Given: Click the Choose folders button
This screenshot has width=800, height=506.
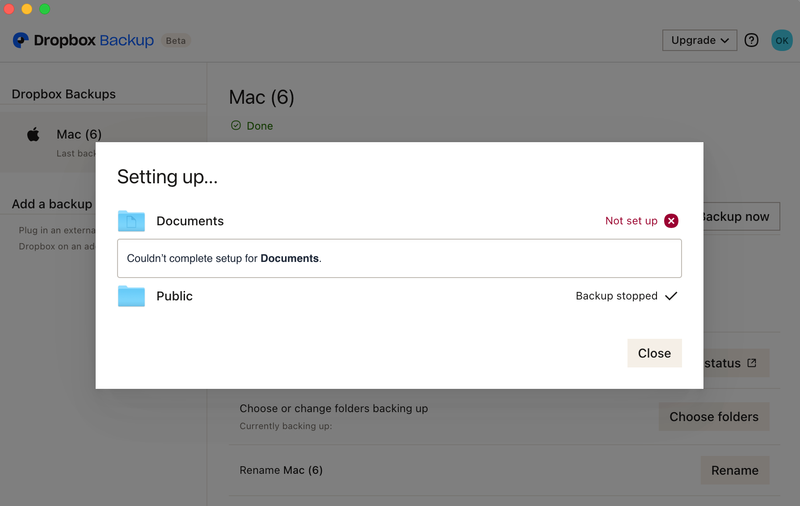Looking at the screenshot, I should point(713,417).
